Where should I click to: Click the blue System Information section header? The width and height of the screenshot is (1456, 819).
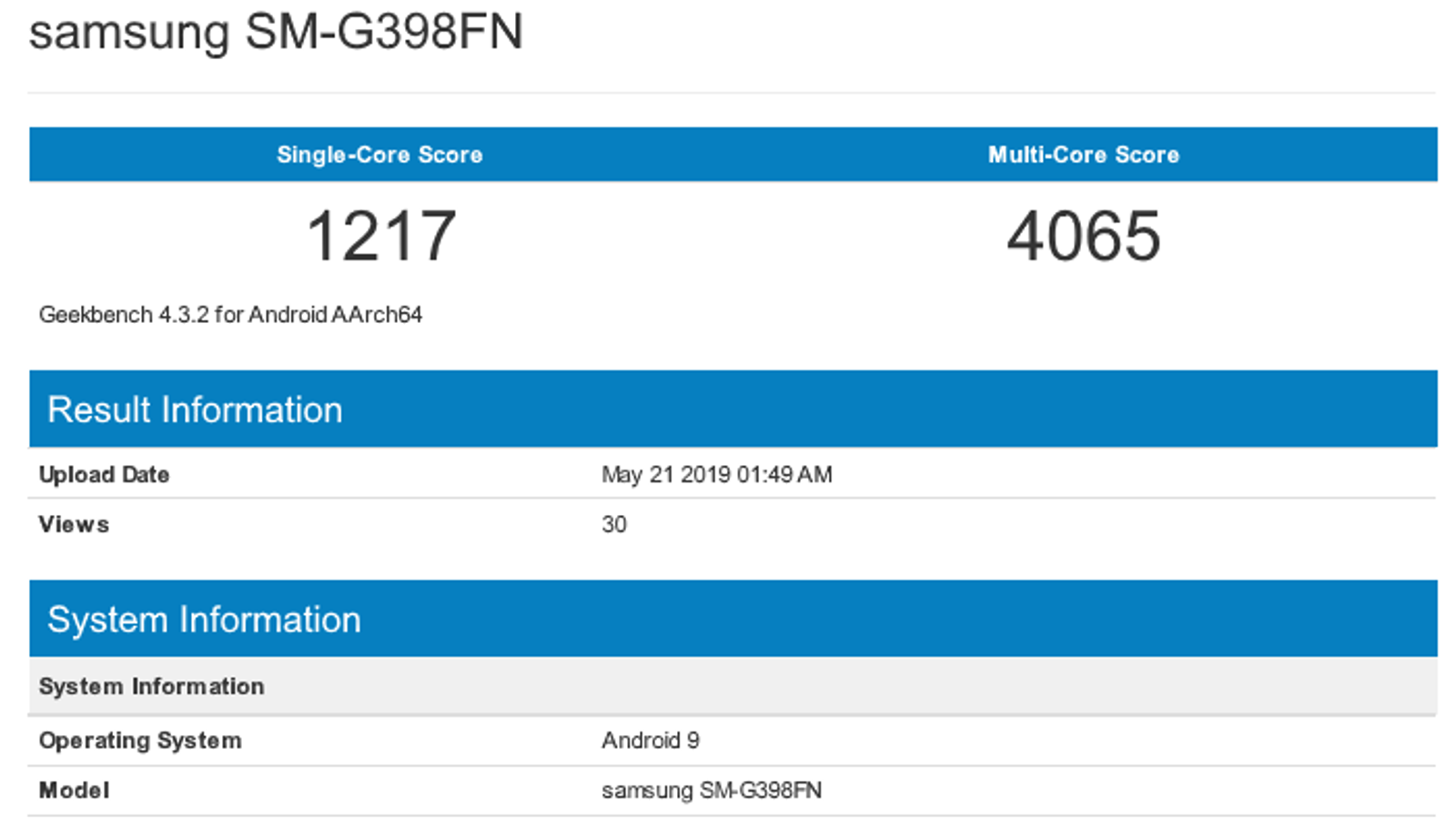[733, 619]
